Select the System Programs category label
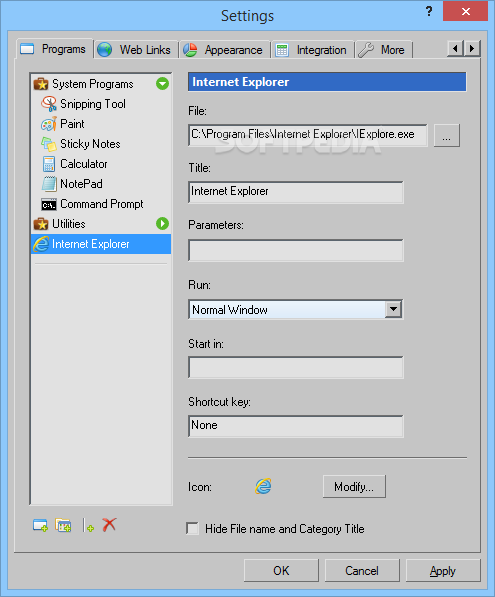 [93, 84]
